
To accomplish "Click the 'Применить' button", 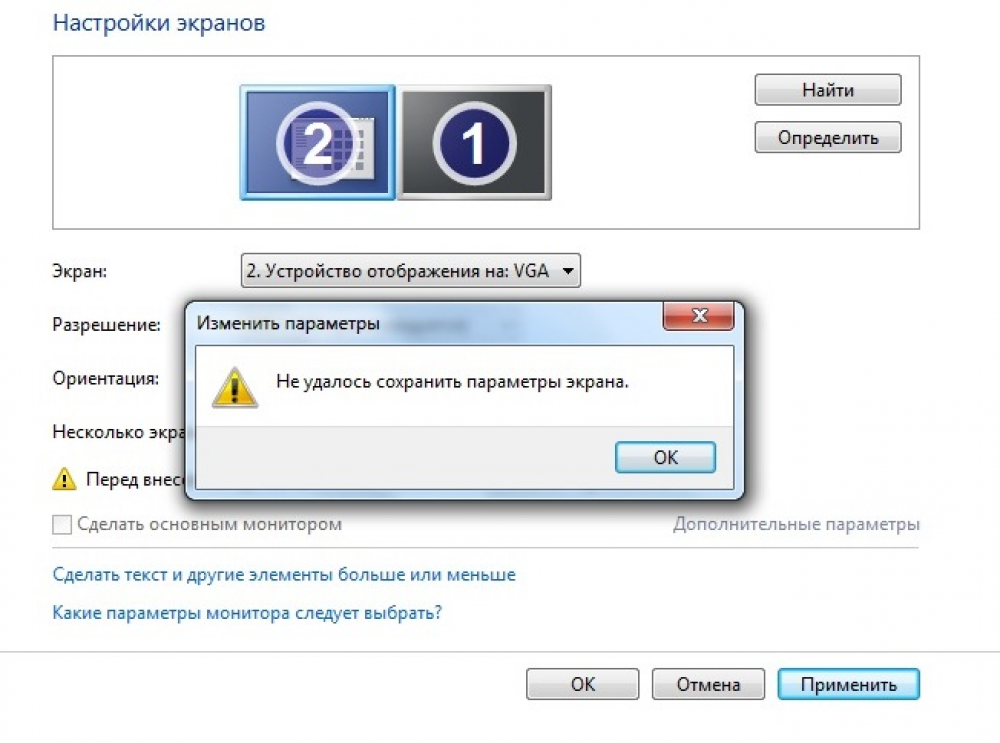I will tap(848, 684).
